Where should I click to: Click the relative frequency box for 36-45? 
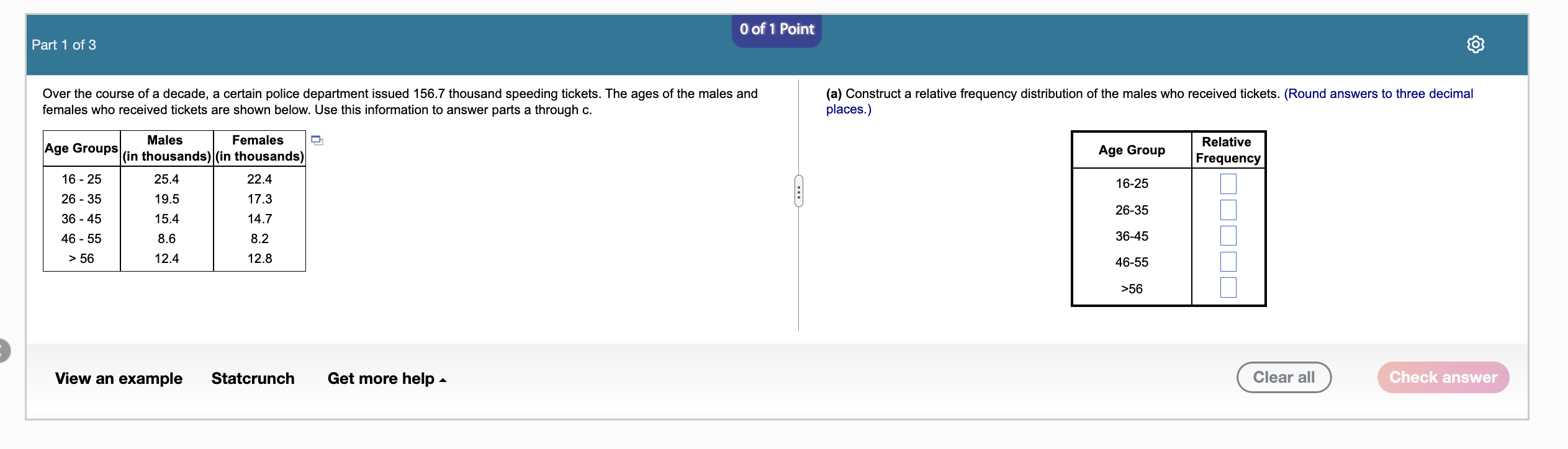pyautogui.click(x=1228, y=236)
